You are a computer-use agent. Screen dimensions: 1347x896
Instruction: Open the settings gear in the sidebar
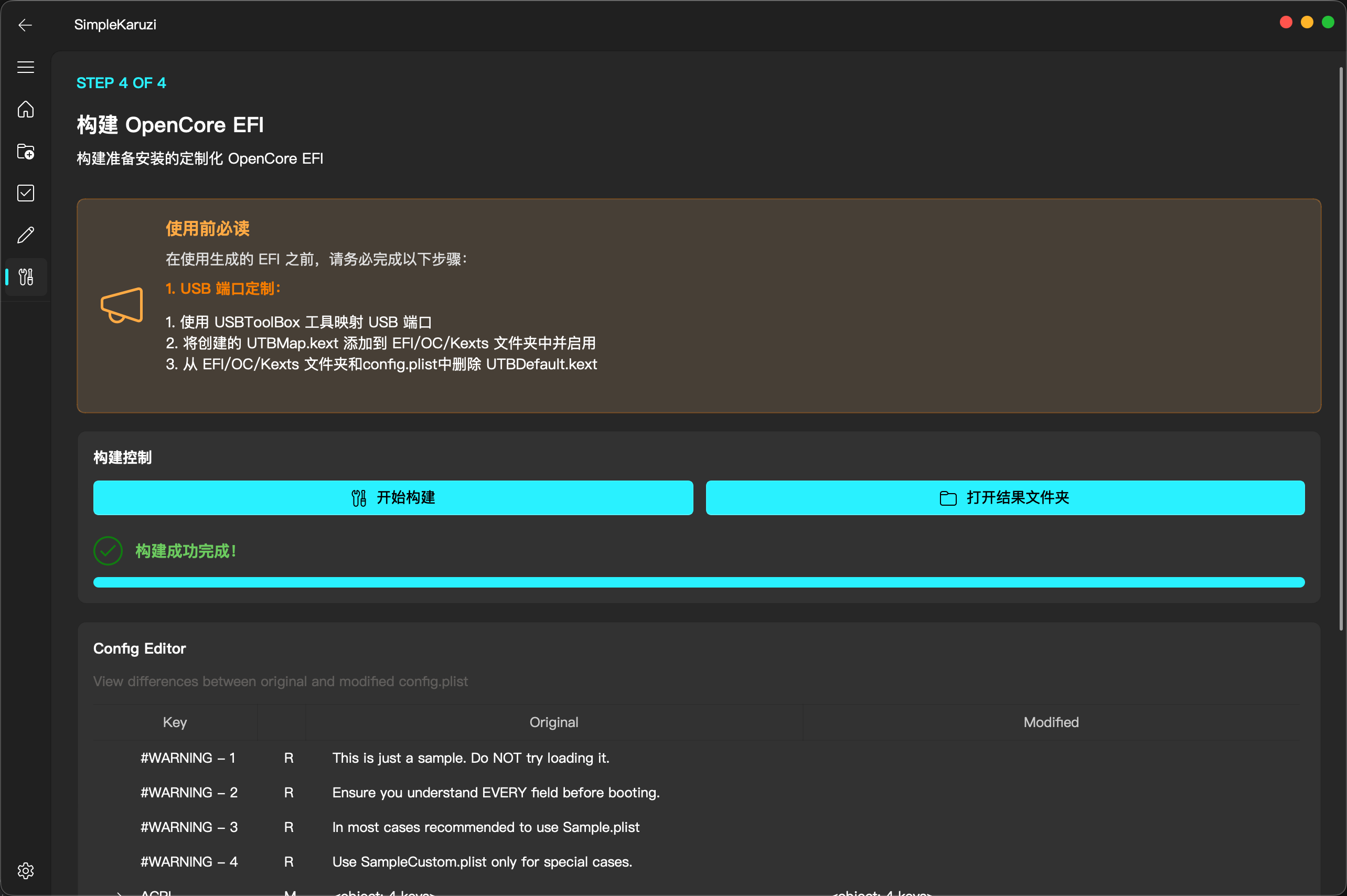[x=26, y=870]
